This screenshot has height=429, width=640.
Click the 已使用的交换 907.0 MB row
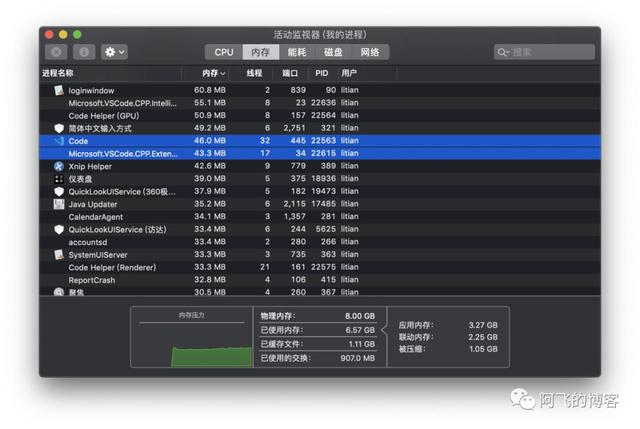318,358
